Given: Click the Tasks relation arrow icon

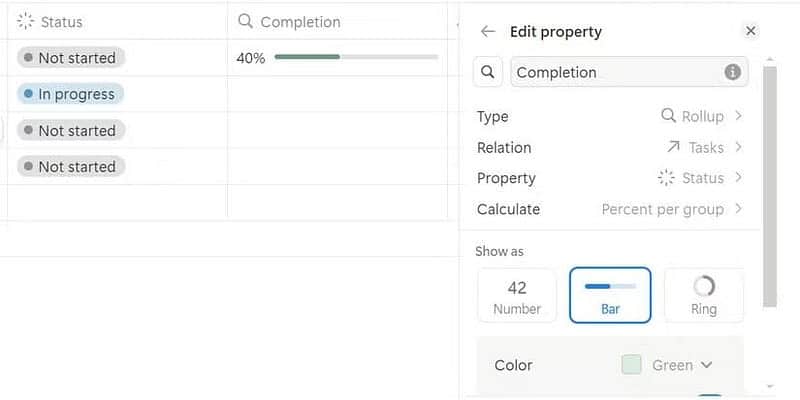Looking at the screenshot, I should pos(674,147).
